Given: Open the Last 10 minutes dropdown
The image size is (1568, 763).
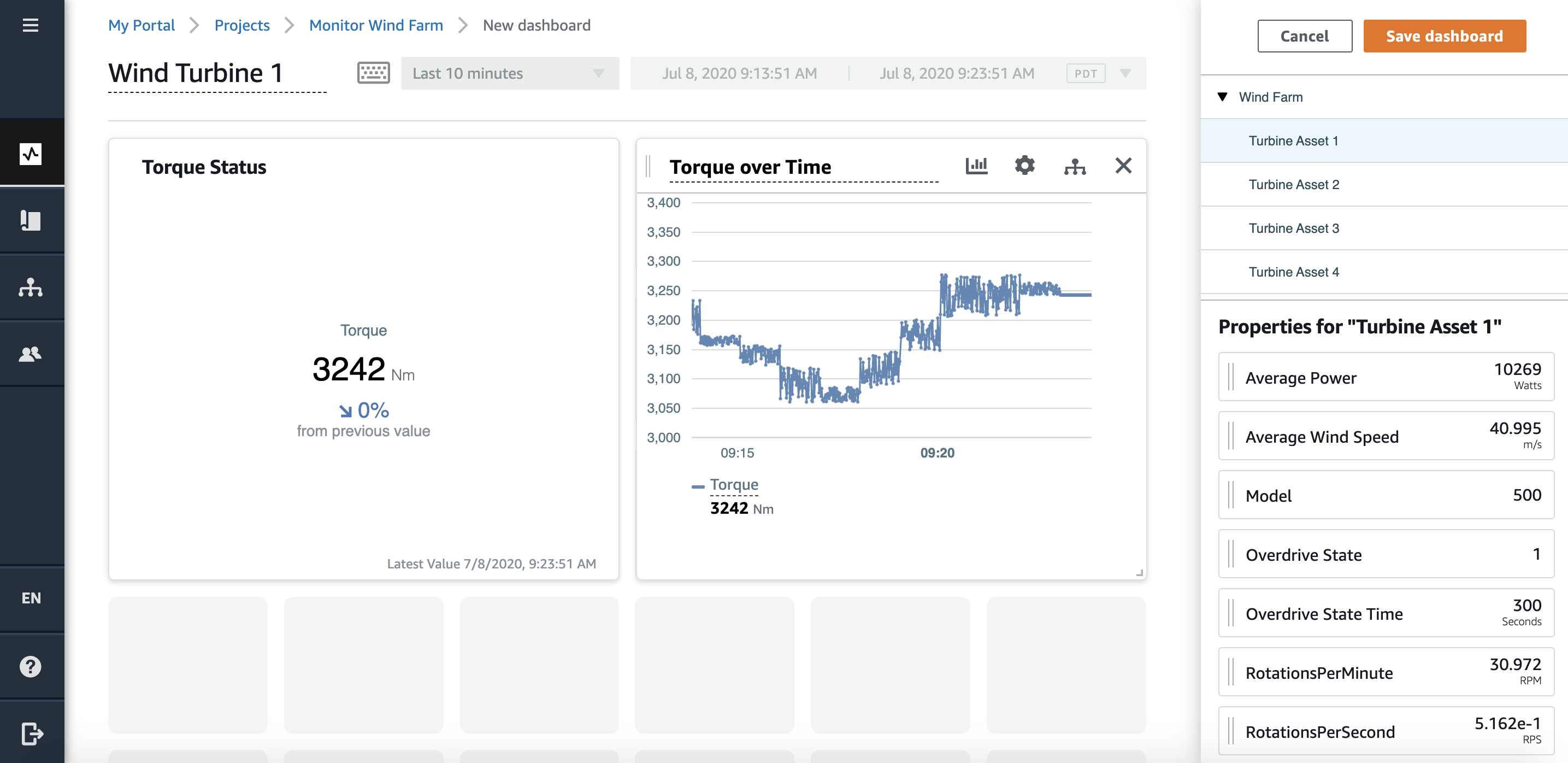Looking at the screenshot, I should click(510, 74).
